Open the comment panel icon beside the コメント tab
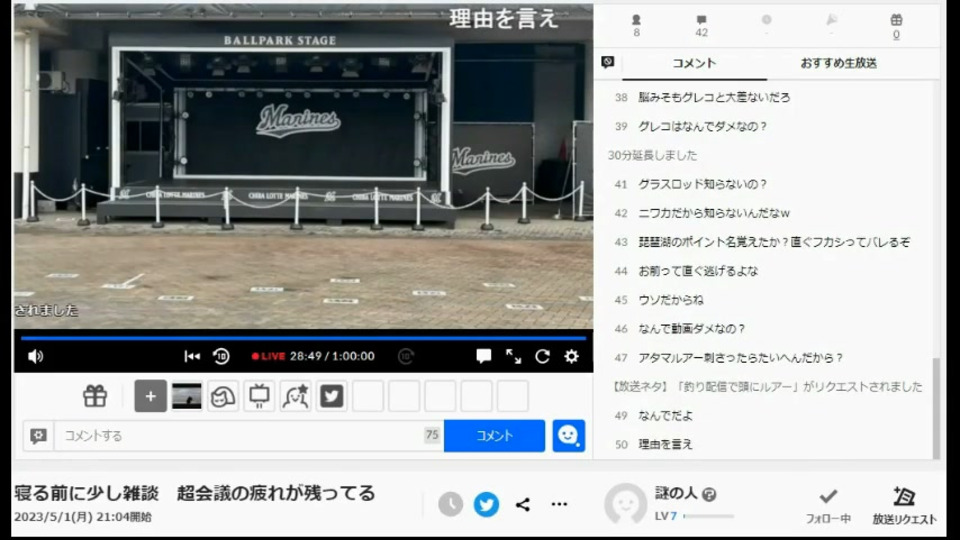The width and height of the screenshot is (960, 540). pyautogui.click(x=607, y=62)
